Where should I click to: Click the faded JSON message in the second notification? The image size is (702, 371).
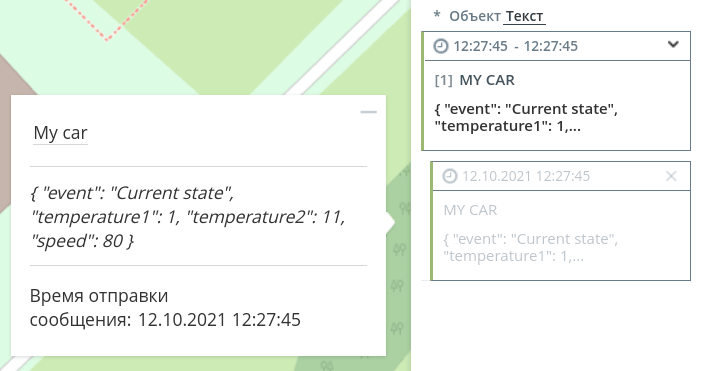click(x=531, y=247)
